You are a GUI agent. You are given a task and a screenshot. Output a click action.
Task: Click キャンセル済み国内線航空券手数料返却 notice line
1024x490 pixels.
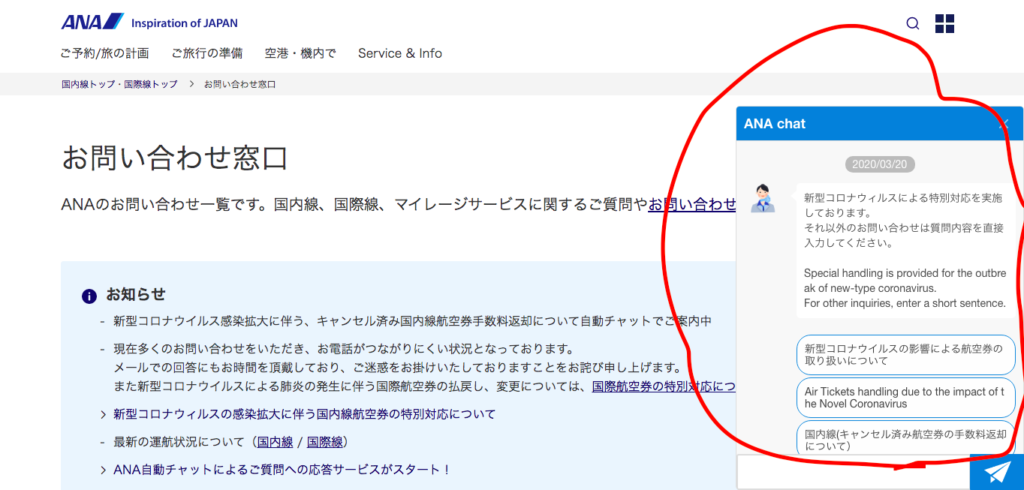413,321
